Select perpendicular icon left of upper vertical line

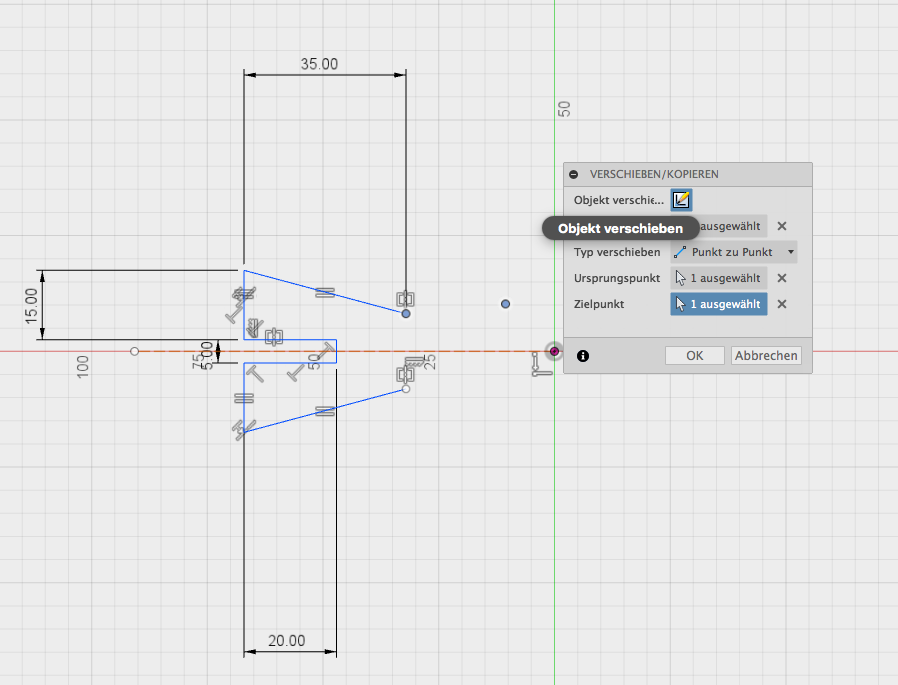click(234, 314)
